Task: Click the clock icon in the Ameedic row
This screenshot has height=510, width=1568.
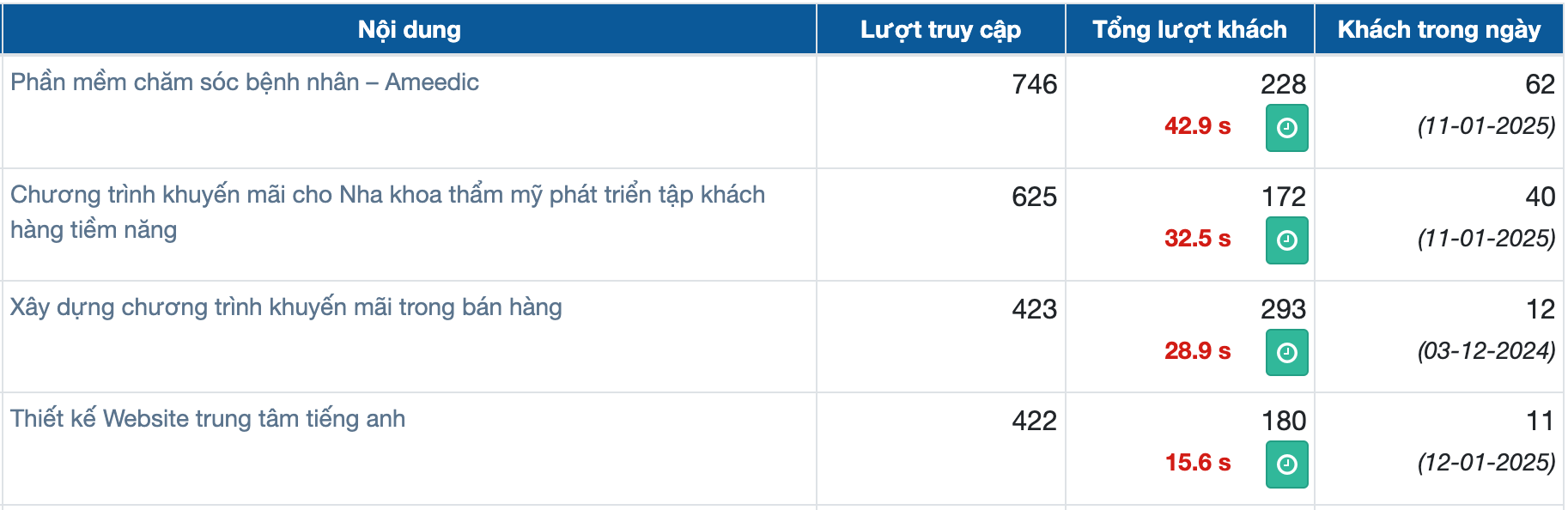Action: click(1286, 128)
